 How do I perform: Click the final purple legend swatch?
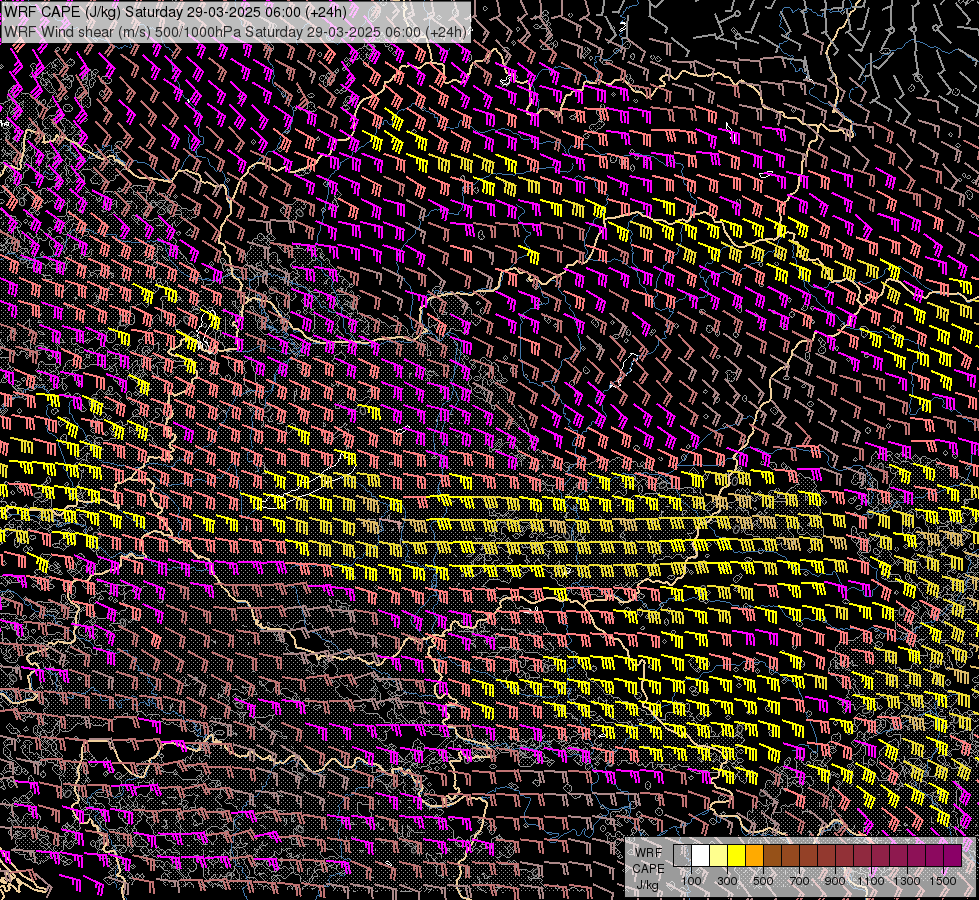[x=952, y=856]
